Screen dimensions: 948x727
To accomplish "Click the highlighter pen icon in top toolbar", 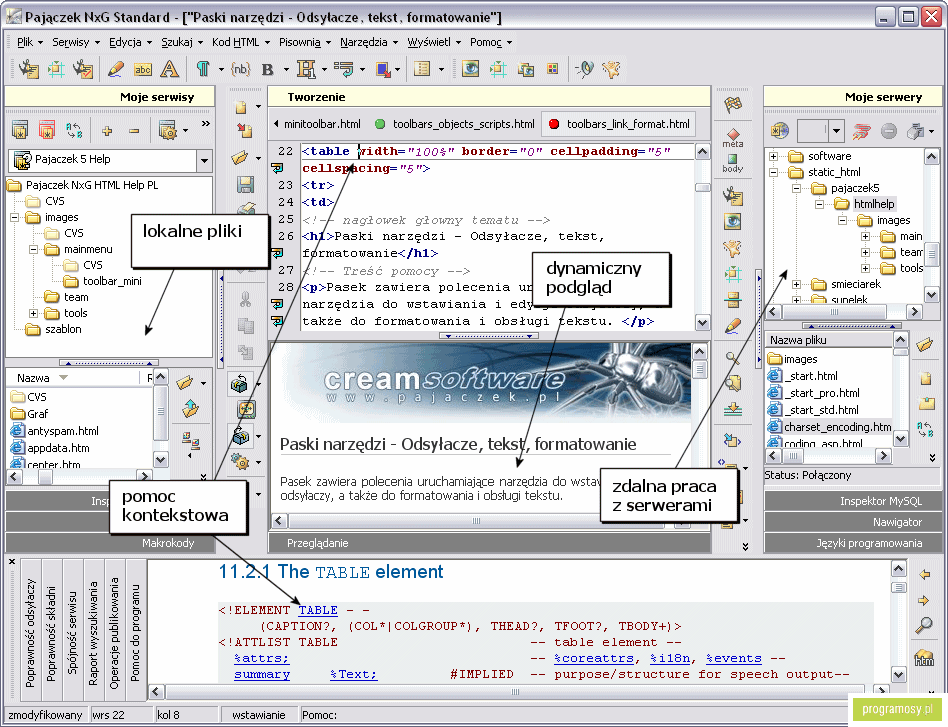I will 115,69.
